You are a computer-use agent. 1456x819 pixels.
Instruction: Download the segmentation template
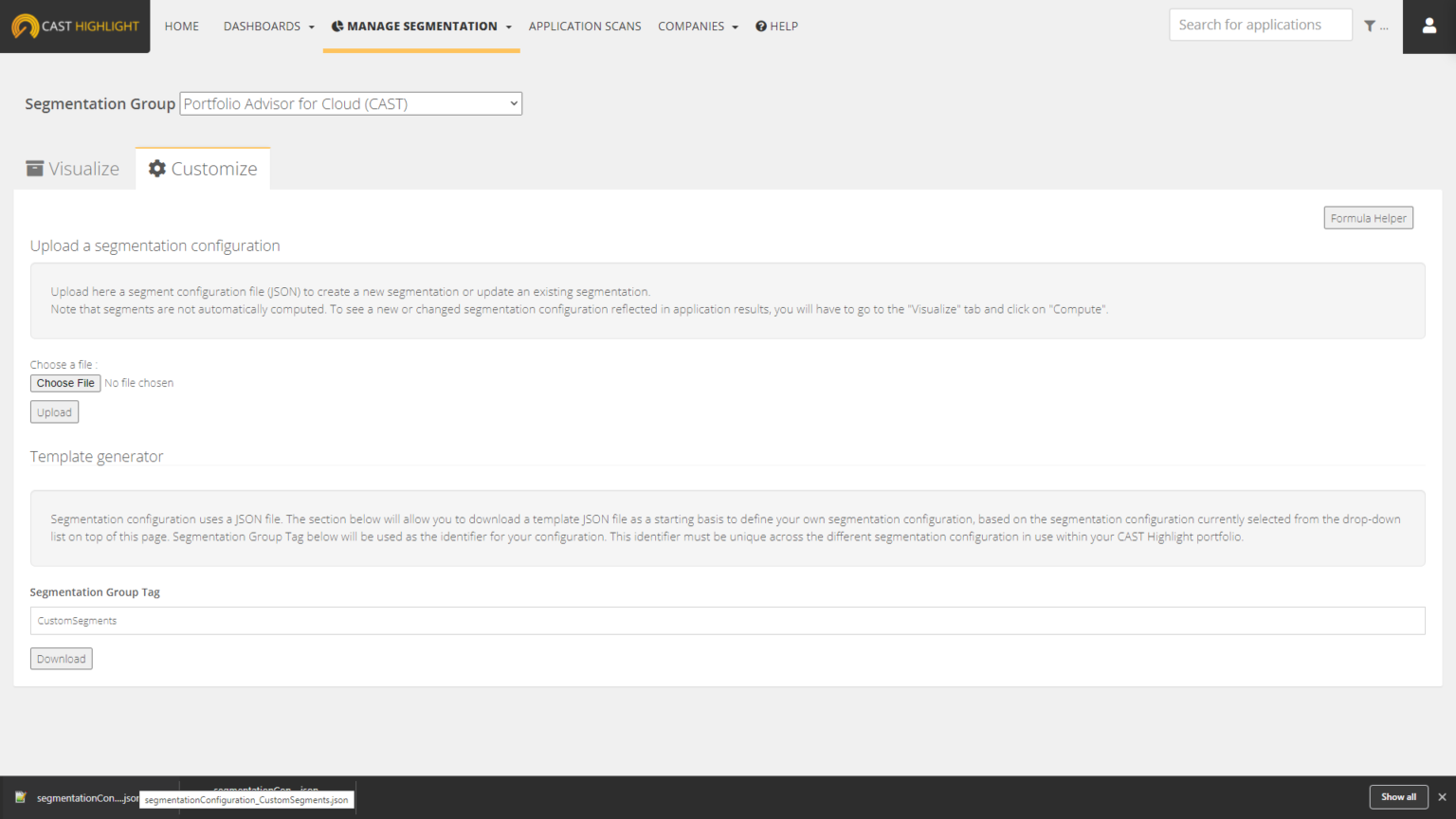(x=61, y=658)
